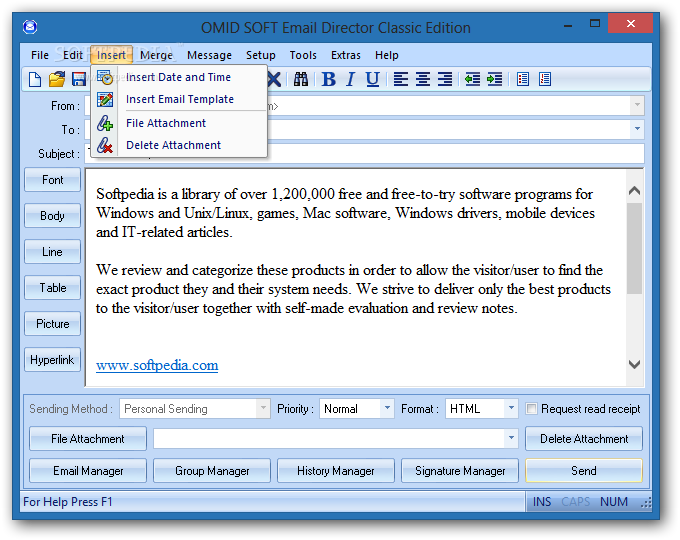Toggle Underline formatting

click(372, 79)
